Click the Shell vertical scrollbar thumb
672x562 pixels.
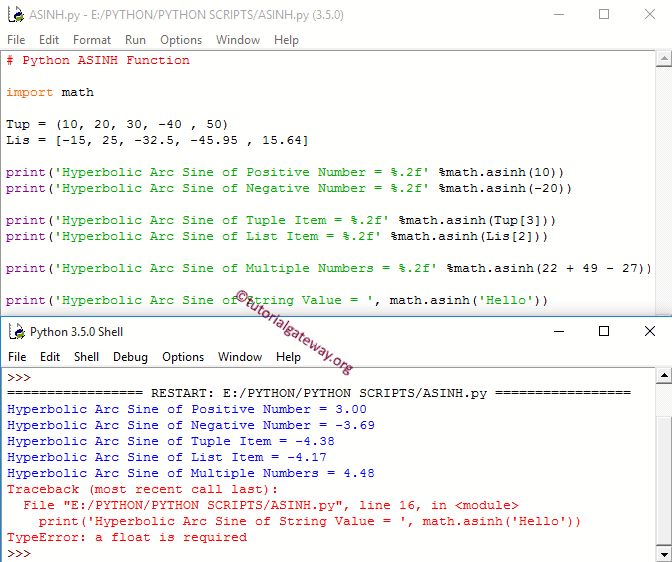pos(663,479)
